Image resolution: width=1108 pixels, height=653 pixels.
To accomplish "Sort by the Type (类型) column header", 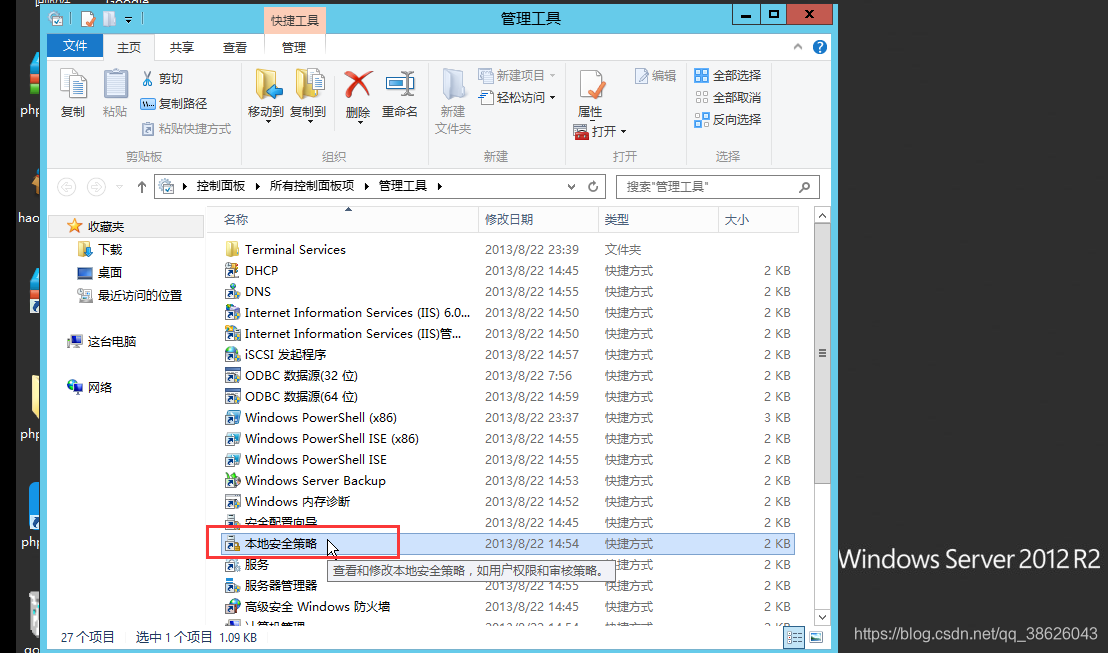I will click(x=659, y=220).
